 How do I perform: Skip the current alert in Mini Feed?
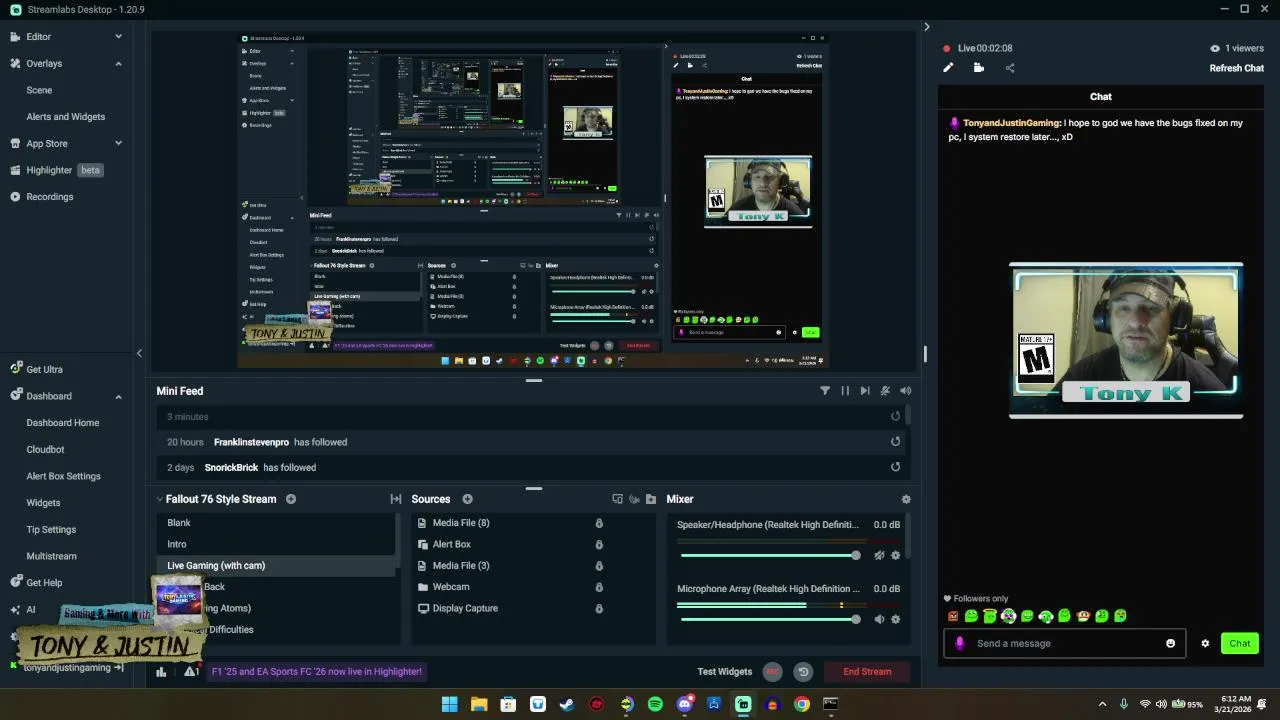click(865, 391)
